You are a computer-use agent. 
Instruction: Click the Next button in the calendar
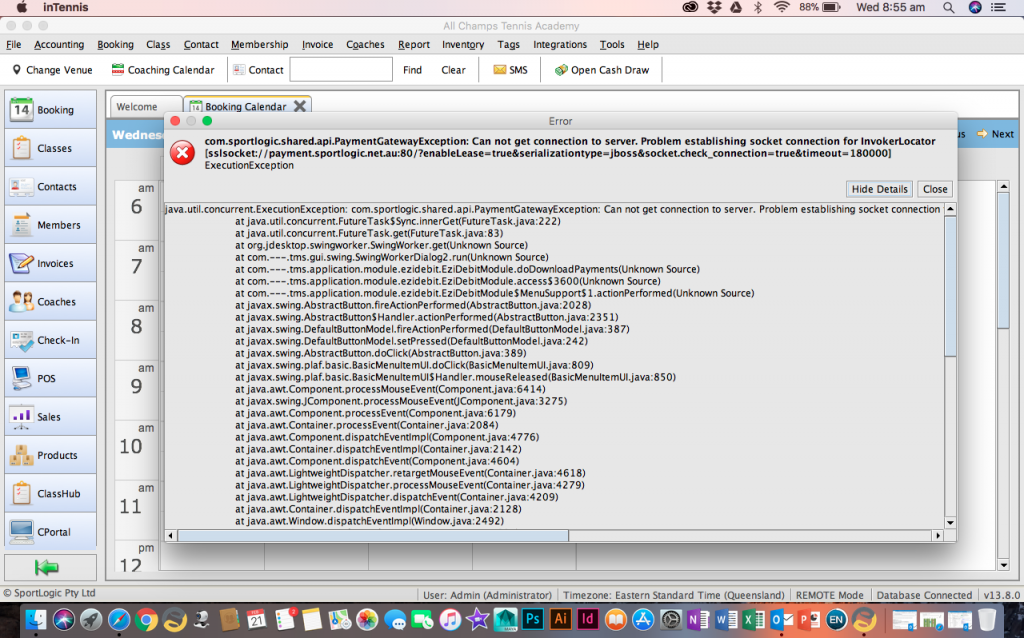pyautogui.click(x=996, y=134)
